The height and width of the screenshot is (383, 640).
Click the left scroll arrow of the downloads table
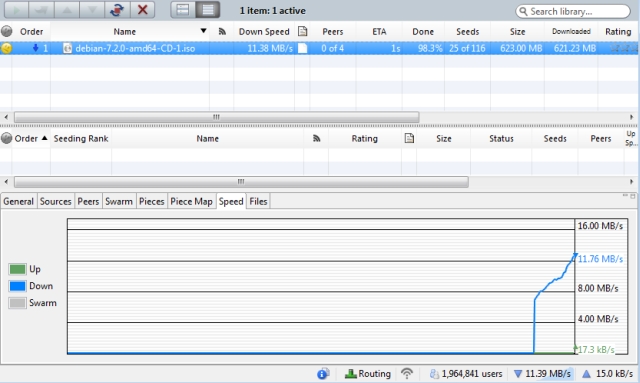tap(6, 117)
